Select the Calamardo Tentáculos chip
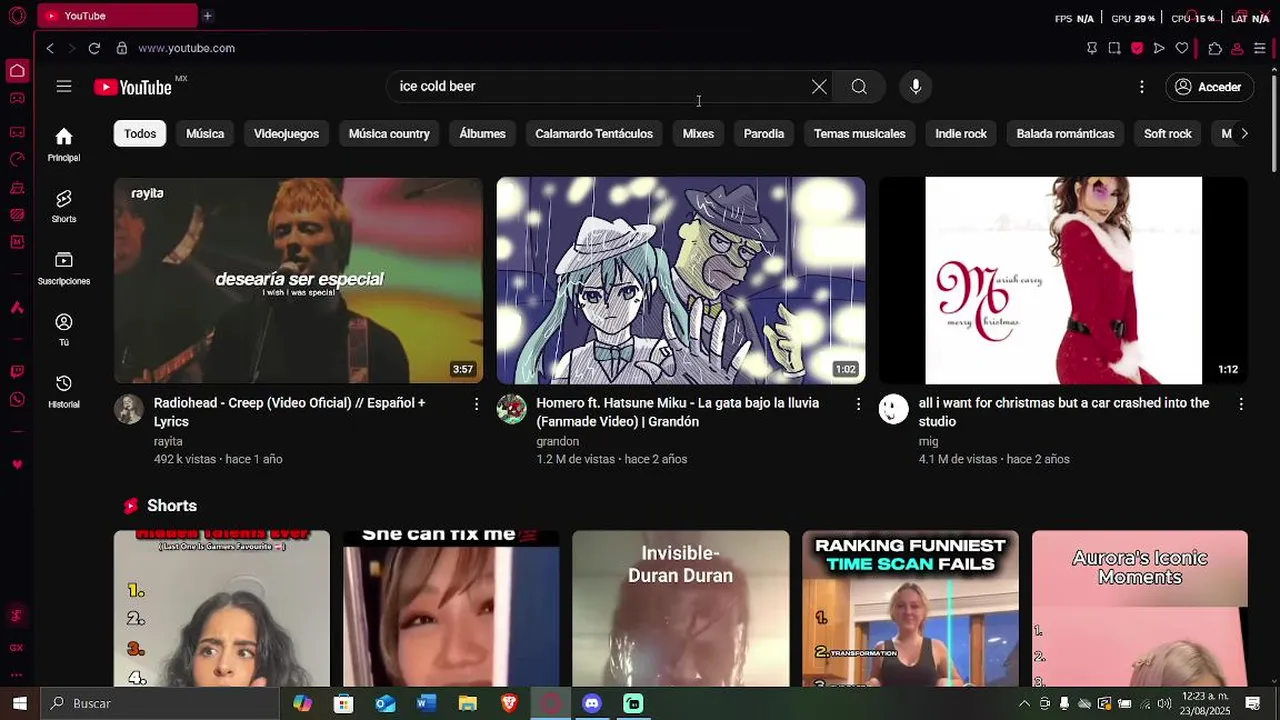This screenshot has width=1280, height=720. [594, 134]
